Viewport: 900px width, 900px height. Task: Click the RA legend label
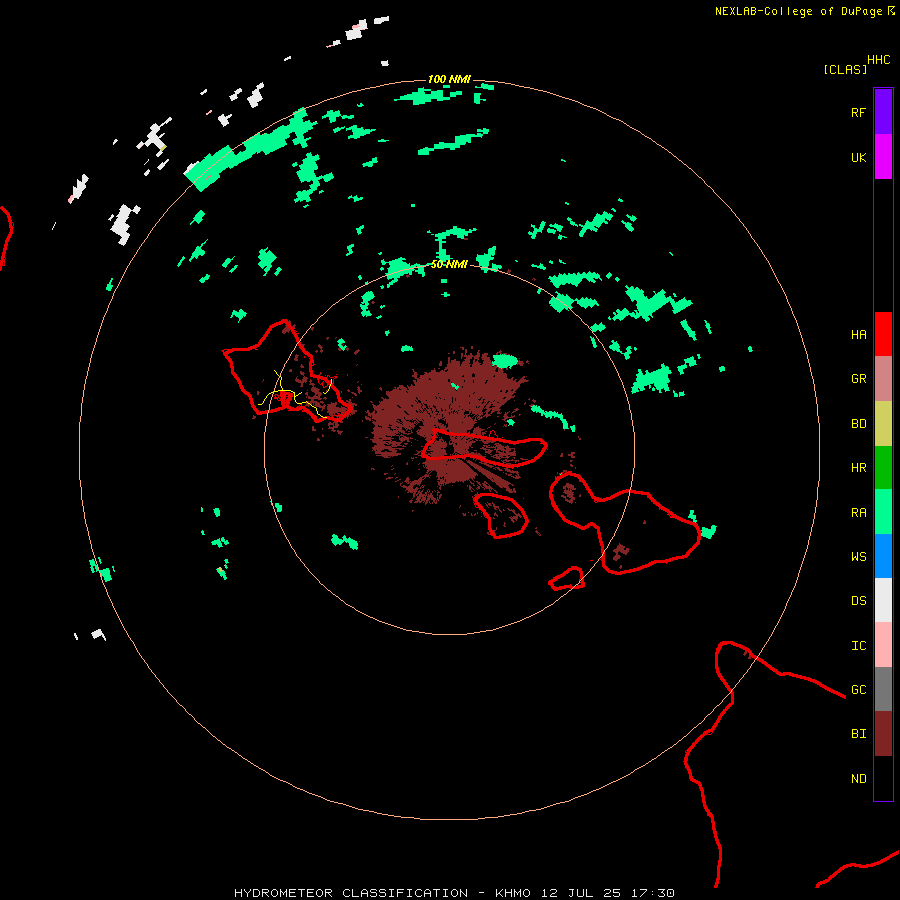(858, 512)
